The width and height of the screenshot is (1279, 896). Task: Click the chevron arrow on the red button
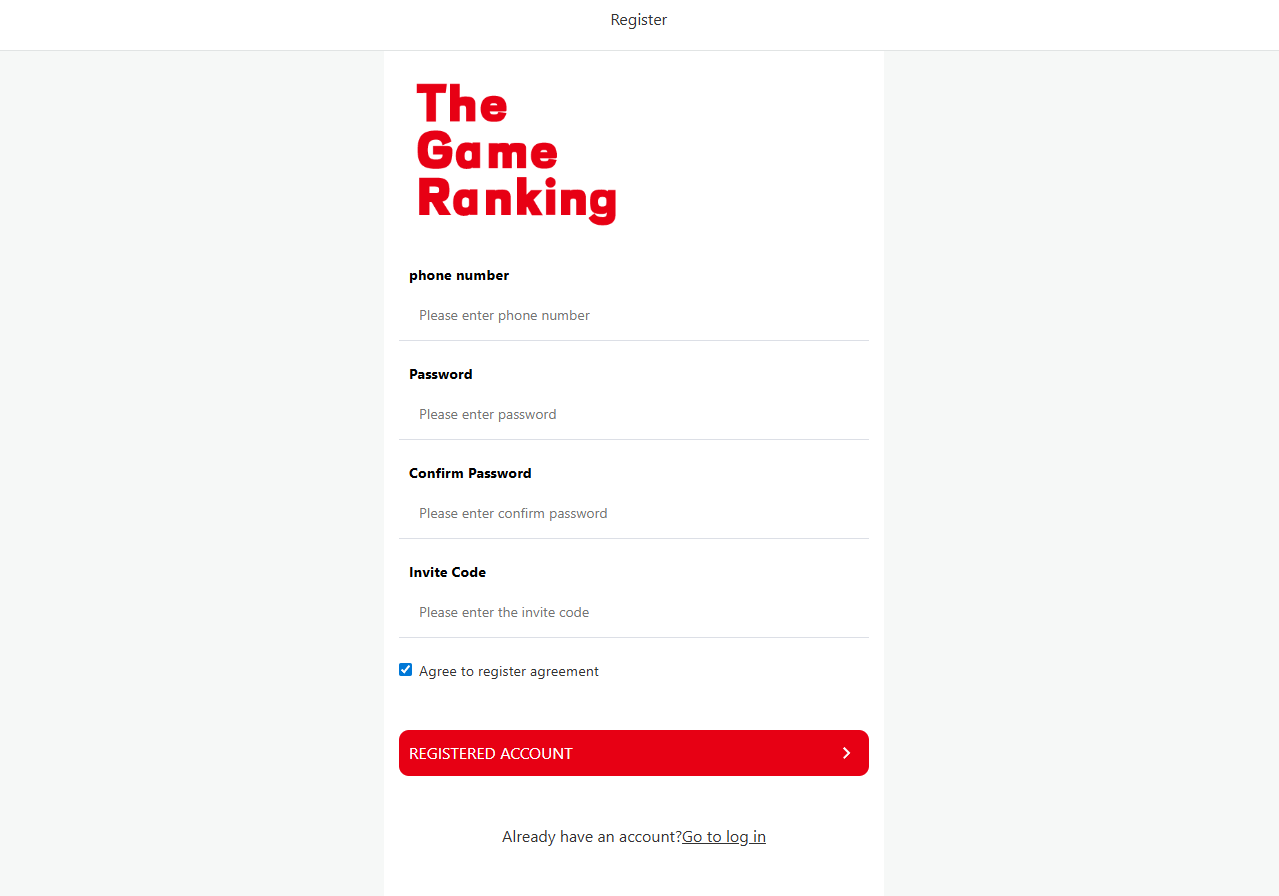pyautogui.click(x=846, y=753)
